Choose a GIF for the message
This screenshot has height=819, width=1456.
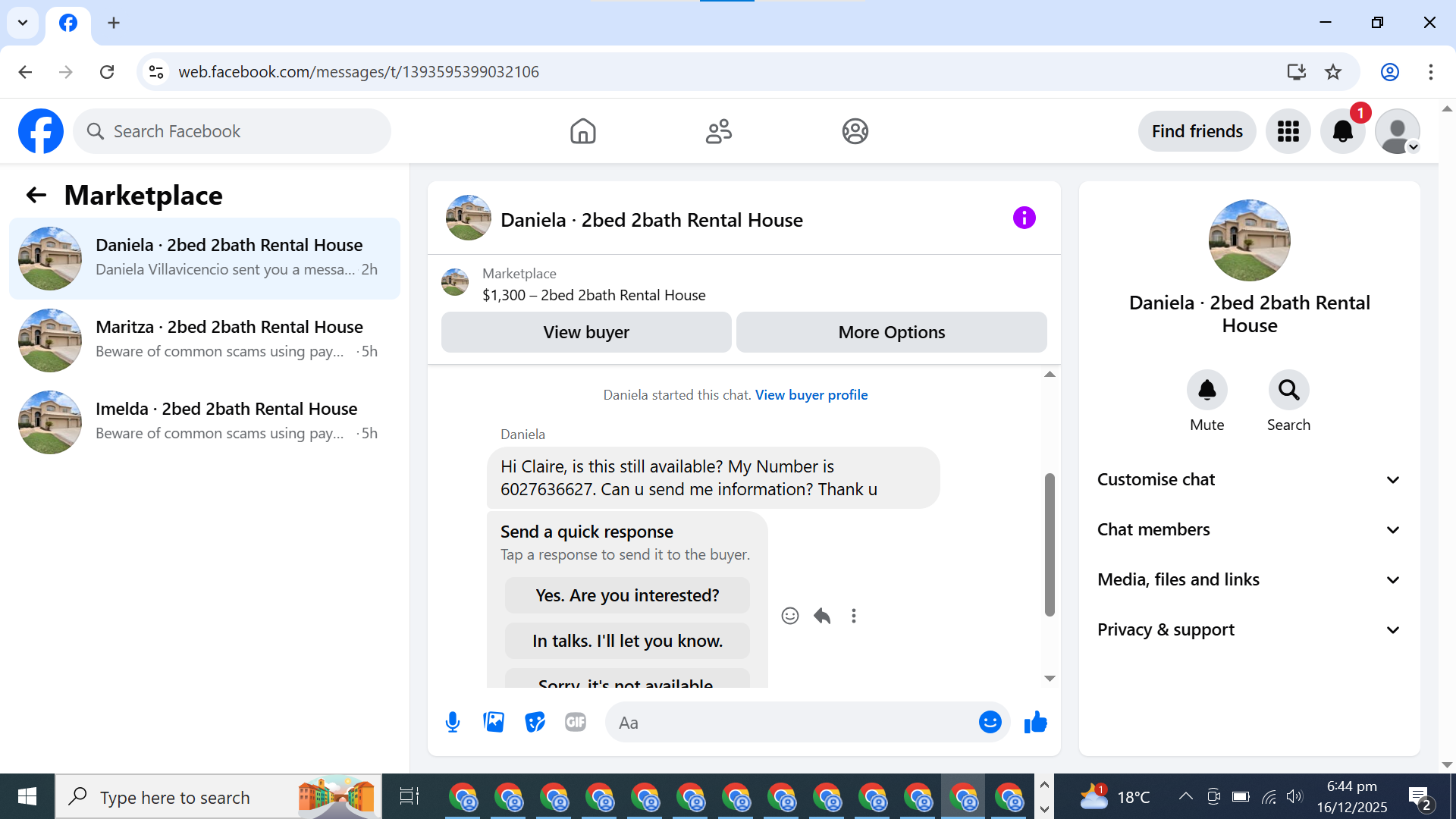(x=576, y=723)
